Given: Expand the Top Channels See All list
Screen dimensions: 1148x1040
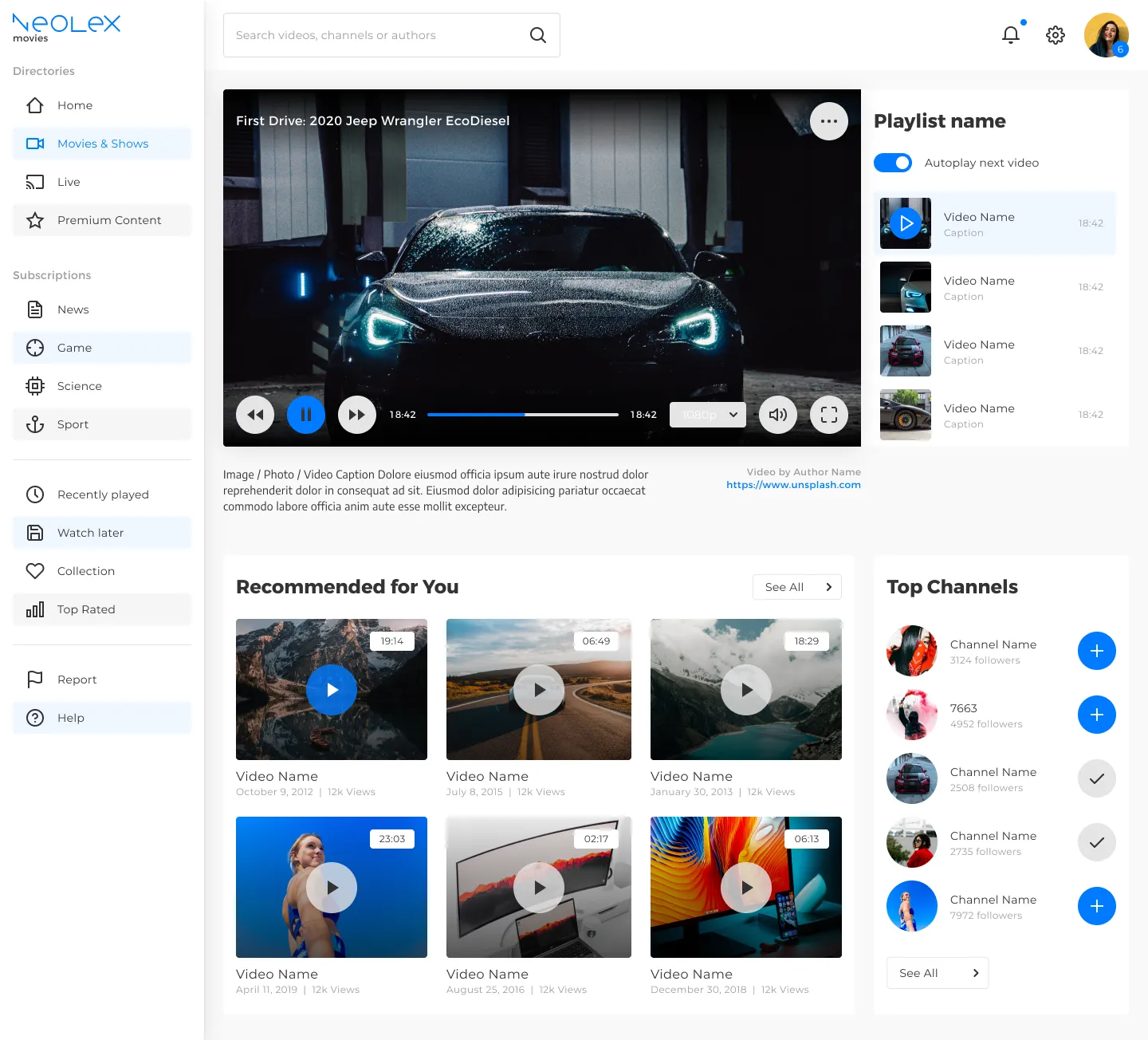Looking at the screenshot, I should pyautogui.click(x=937, y=972).
